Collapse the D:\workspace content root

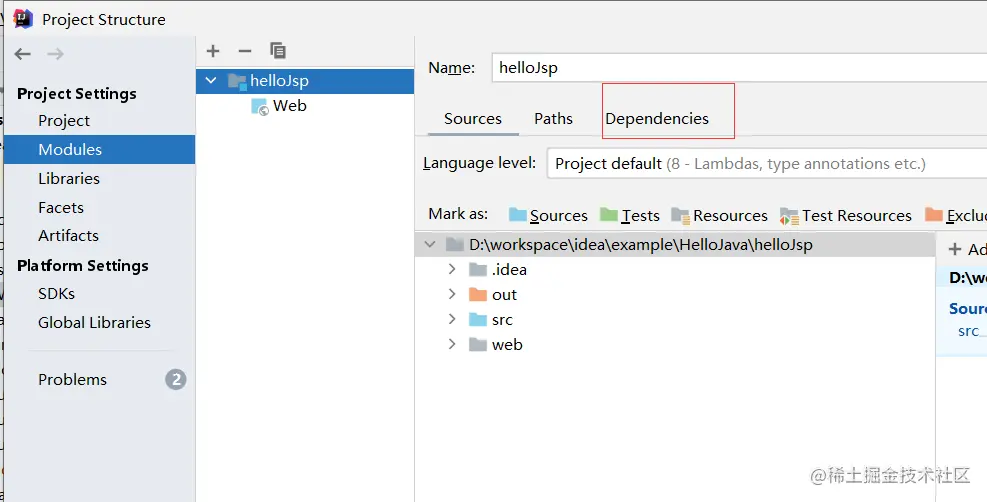click(430, 244)
